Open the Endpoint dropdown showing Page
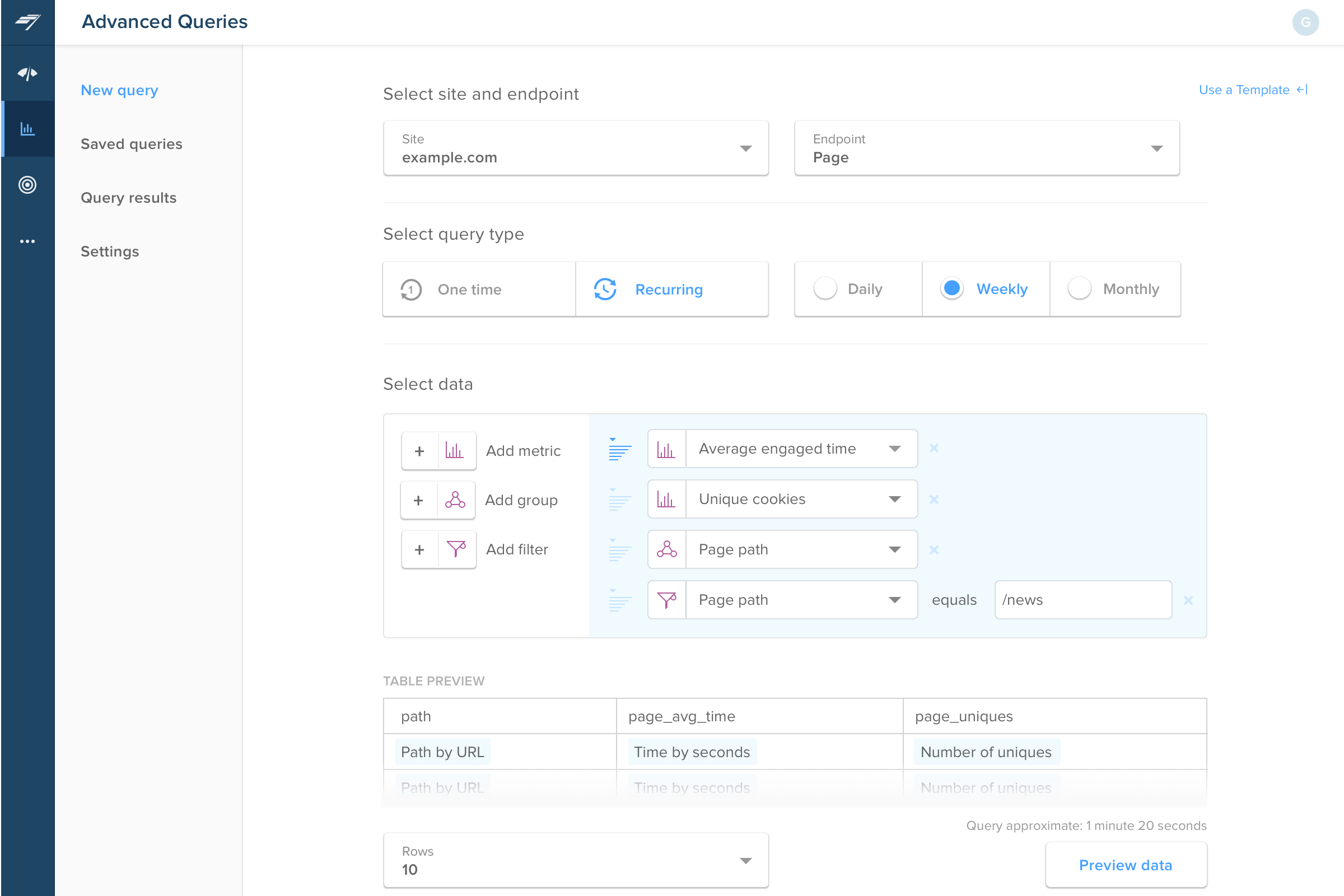This screenshot has width=1344, height=896. pos(986,148)
